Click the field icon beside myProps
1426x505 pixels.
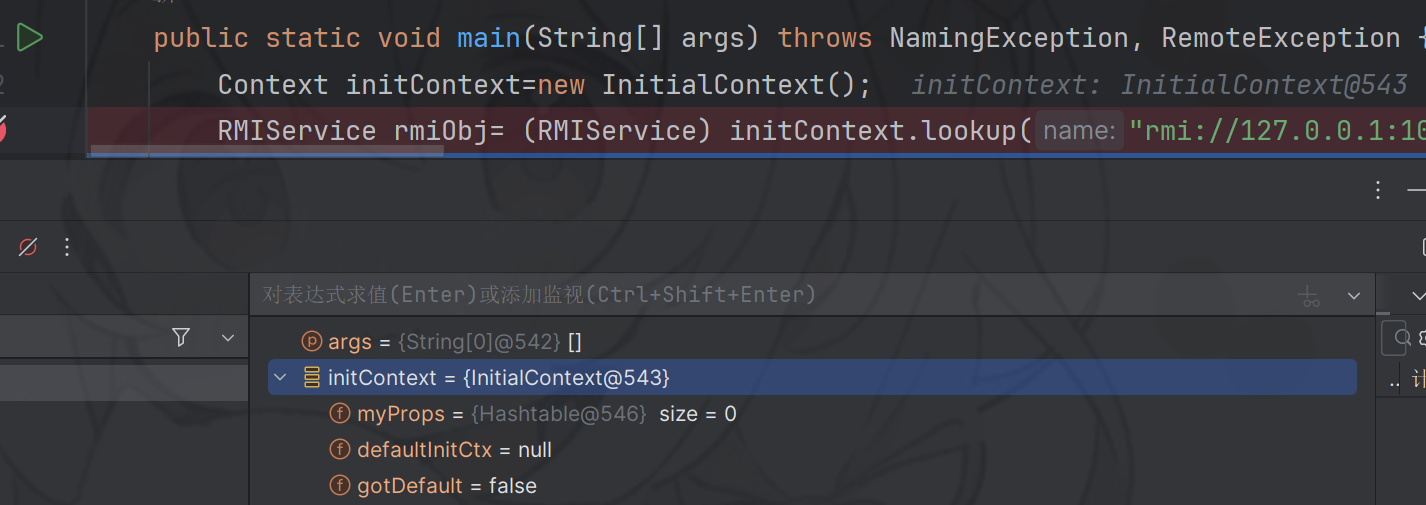click(x=340, y=414)
